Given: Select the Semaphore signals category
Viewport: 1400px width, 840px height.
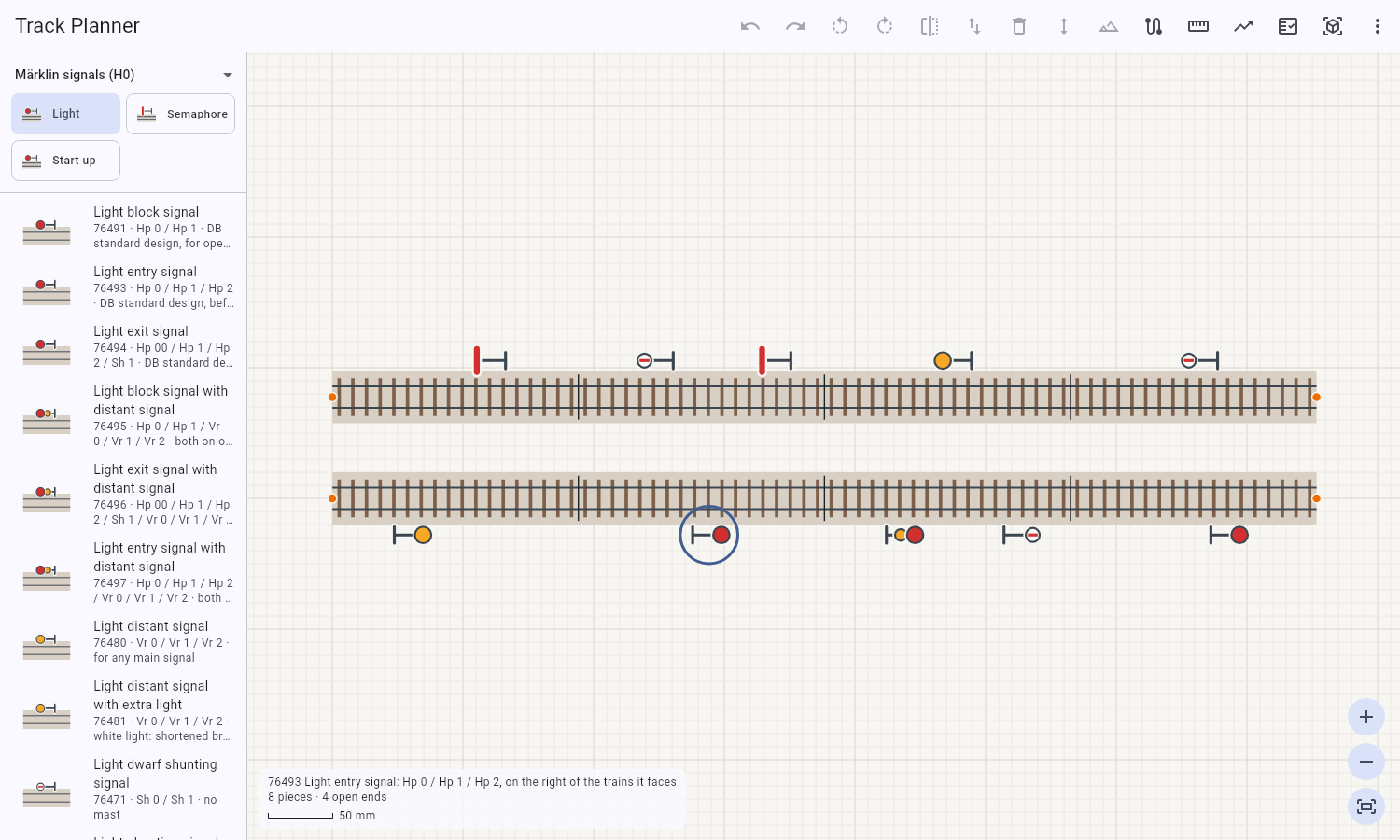Looking at the screenshot, I should 180,114.
